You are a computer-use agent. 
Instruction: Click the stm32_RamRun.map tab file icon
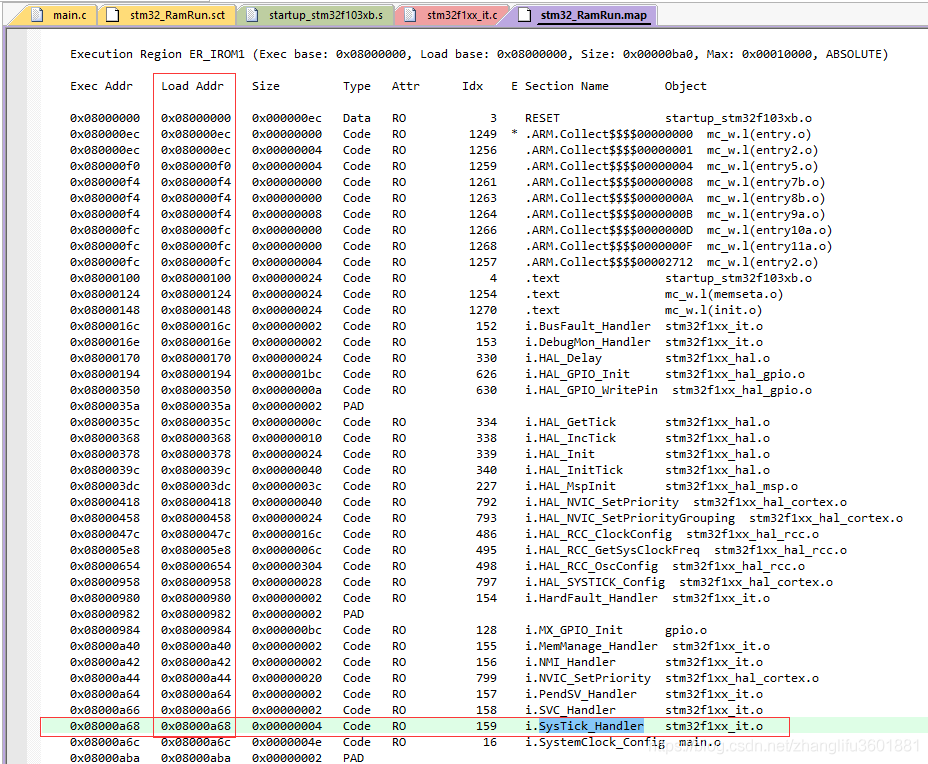tap(524, 15)
